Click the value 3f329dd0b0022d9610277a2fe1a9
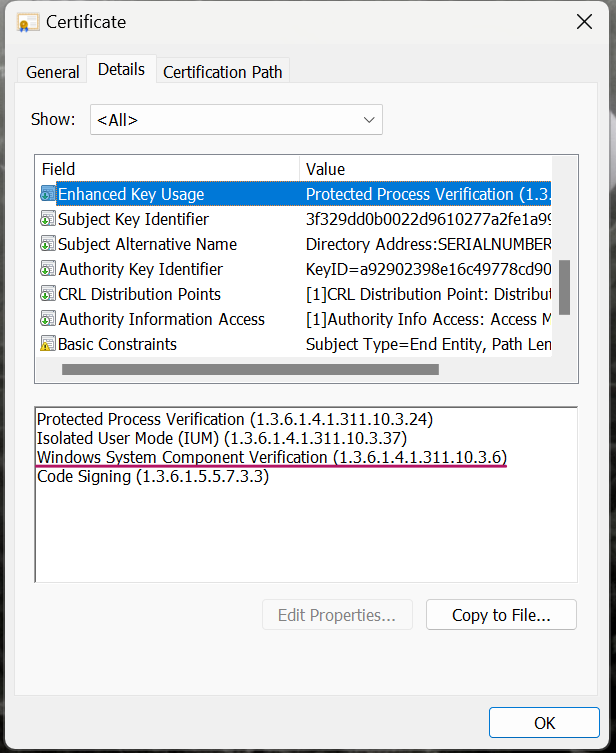This screenshot has width=616, height=753. [x=428, y=219]
